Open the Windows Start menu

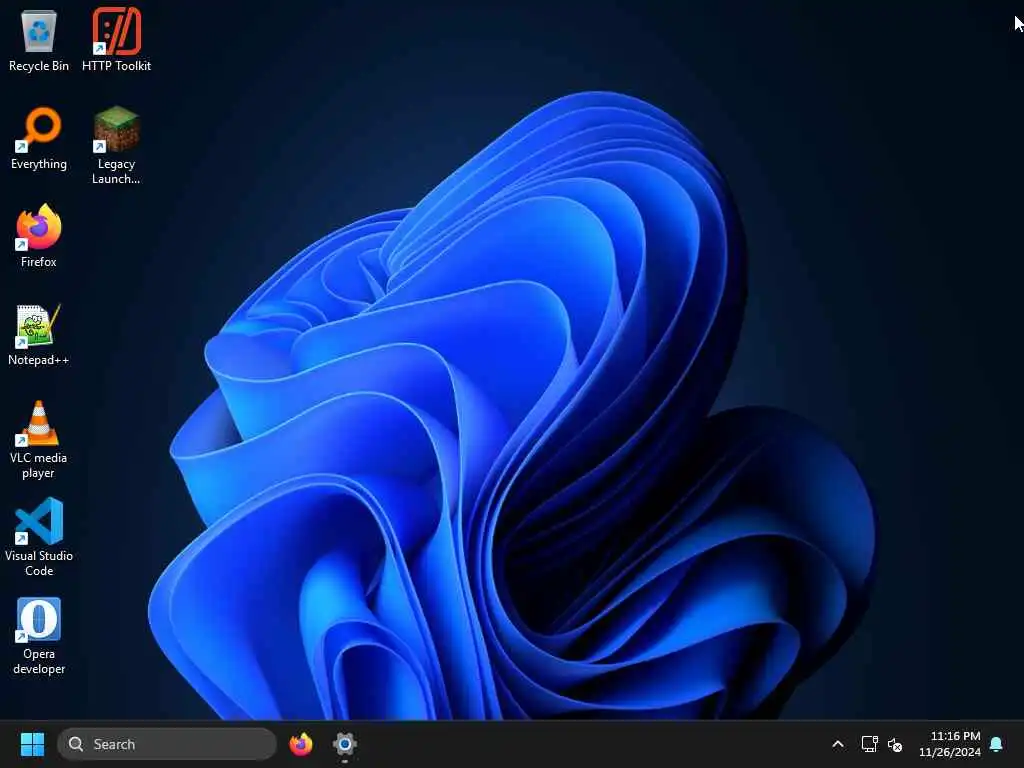coord(32,744)
